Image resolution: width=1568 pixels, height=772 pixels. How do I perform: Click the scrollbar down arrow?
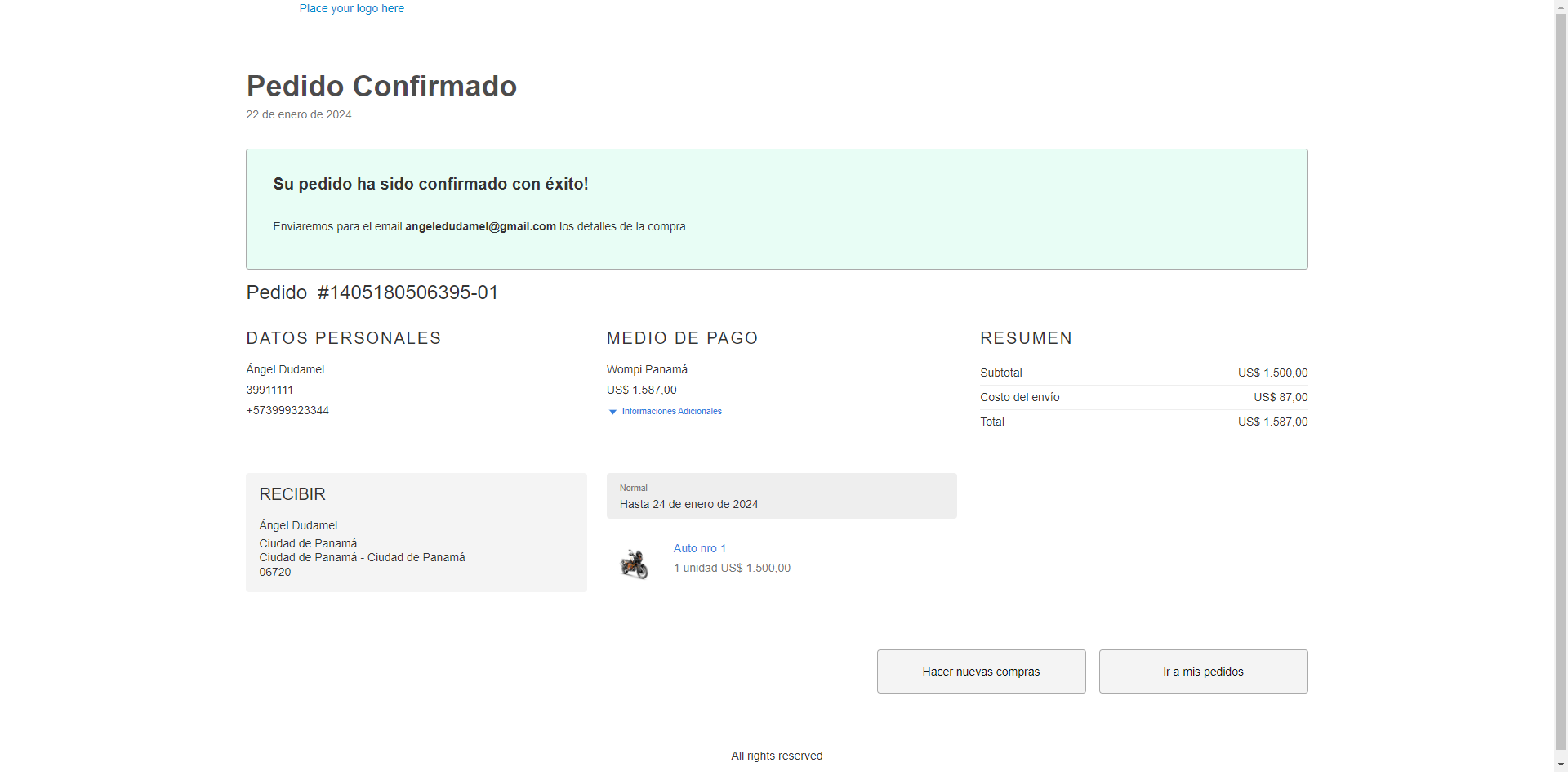click(1561, 765)
